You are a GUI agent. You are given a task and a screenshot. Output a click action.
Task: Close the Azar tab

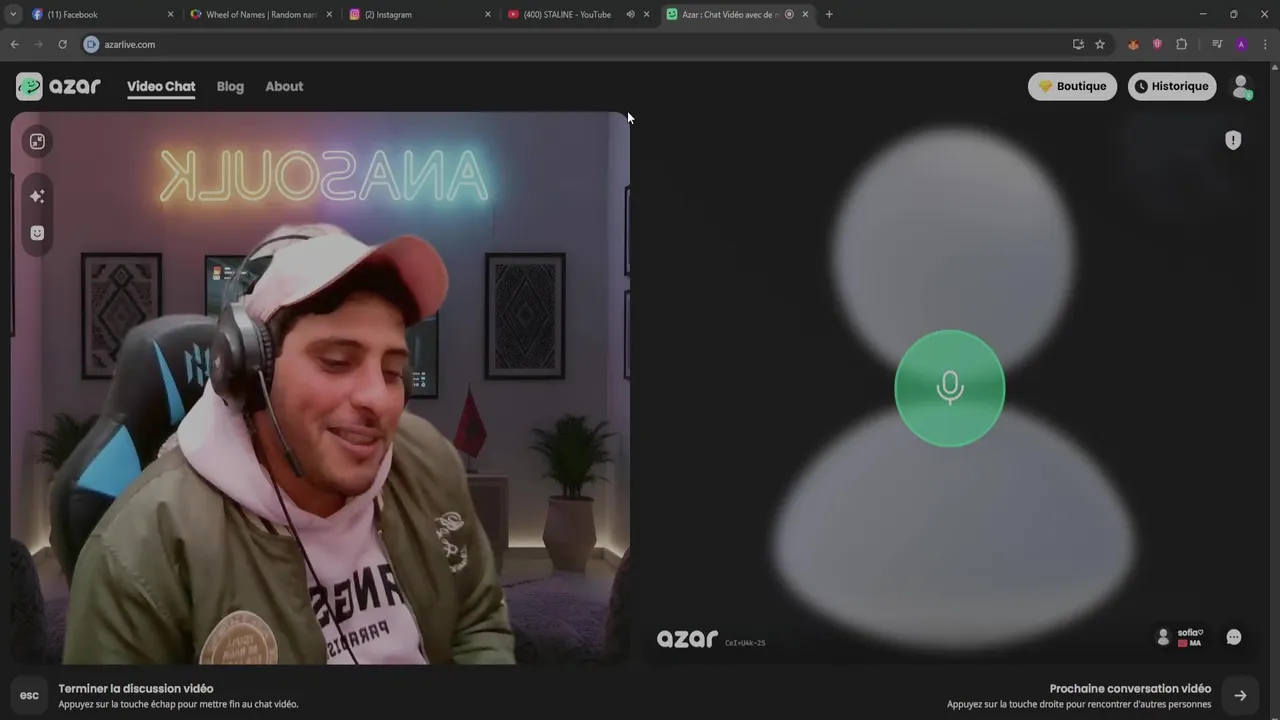(x=805, y=15)
